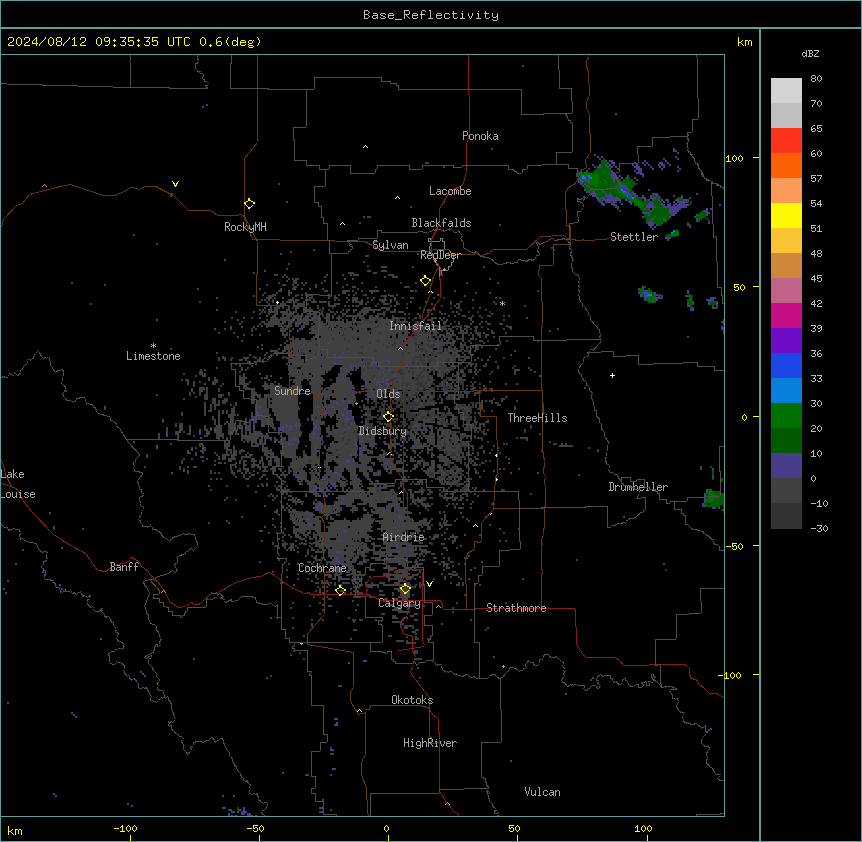Click the yellow diamond marker between Olds and Didsbury
This screenshot has width=862, height=842.
pos(389,417)
